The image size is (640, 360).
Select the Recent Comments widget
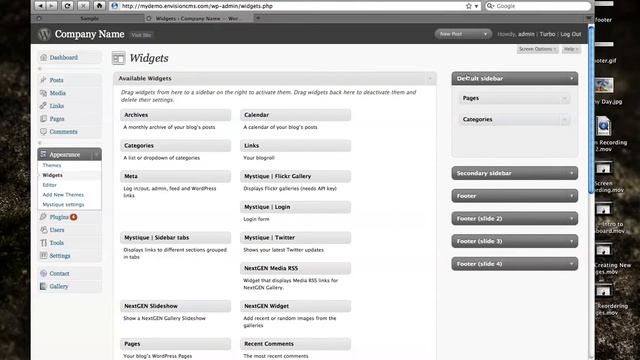[x=296, y=344]
